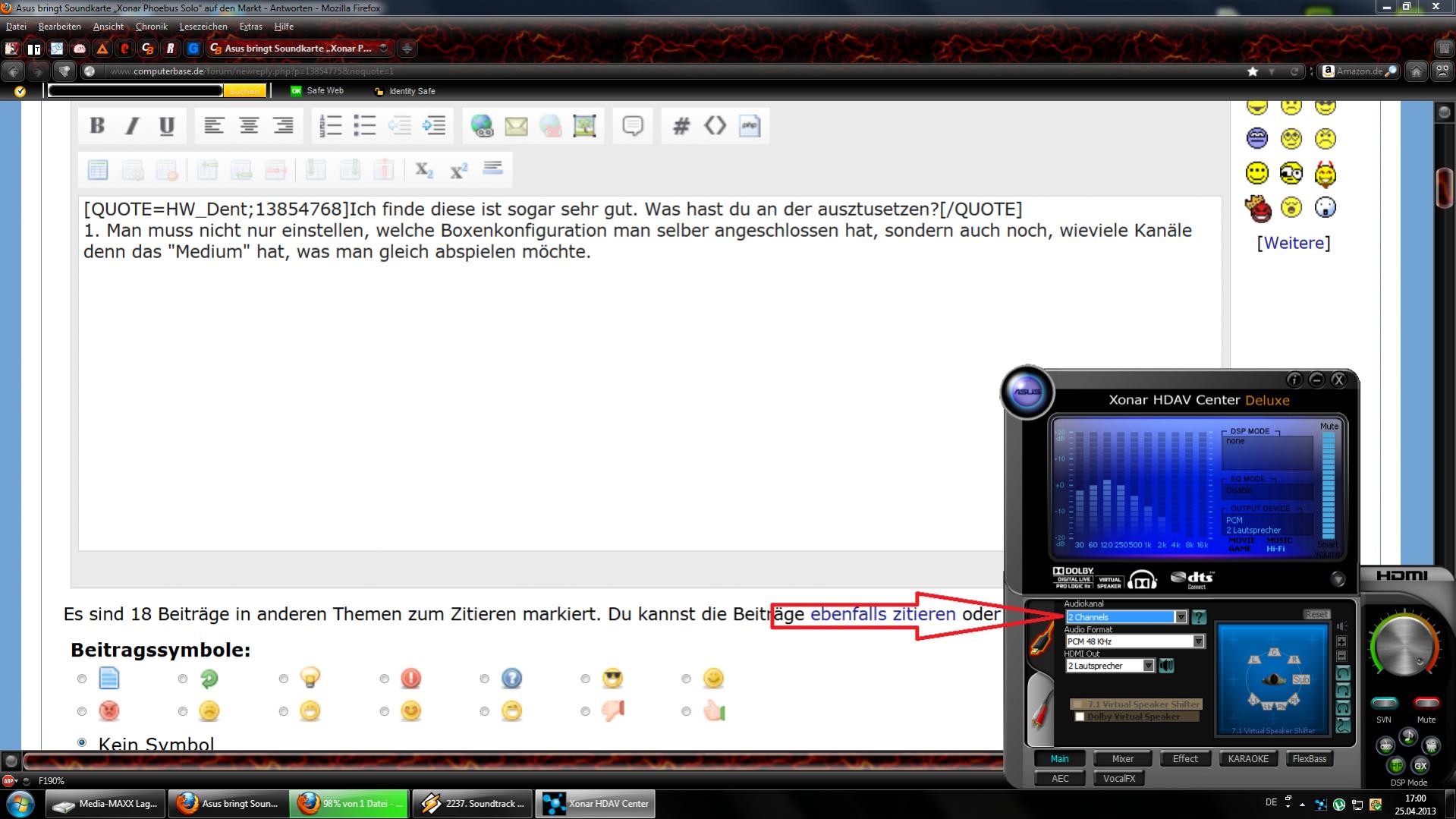The image size is (1456, 819).
Task: Enable the GX DSP mode button
Action: pyautogui.click(x=1420, y=766)
